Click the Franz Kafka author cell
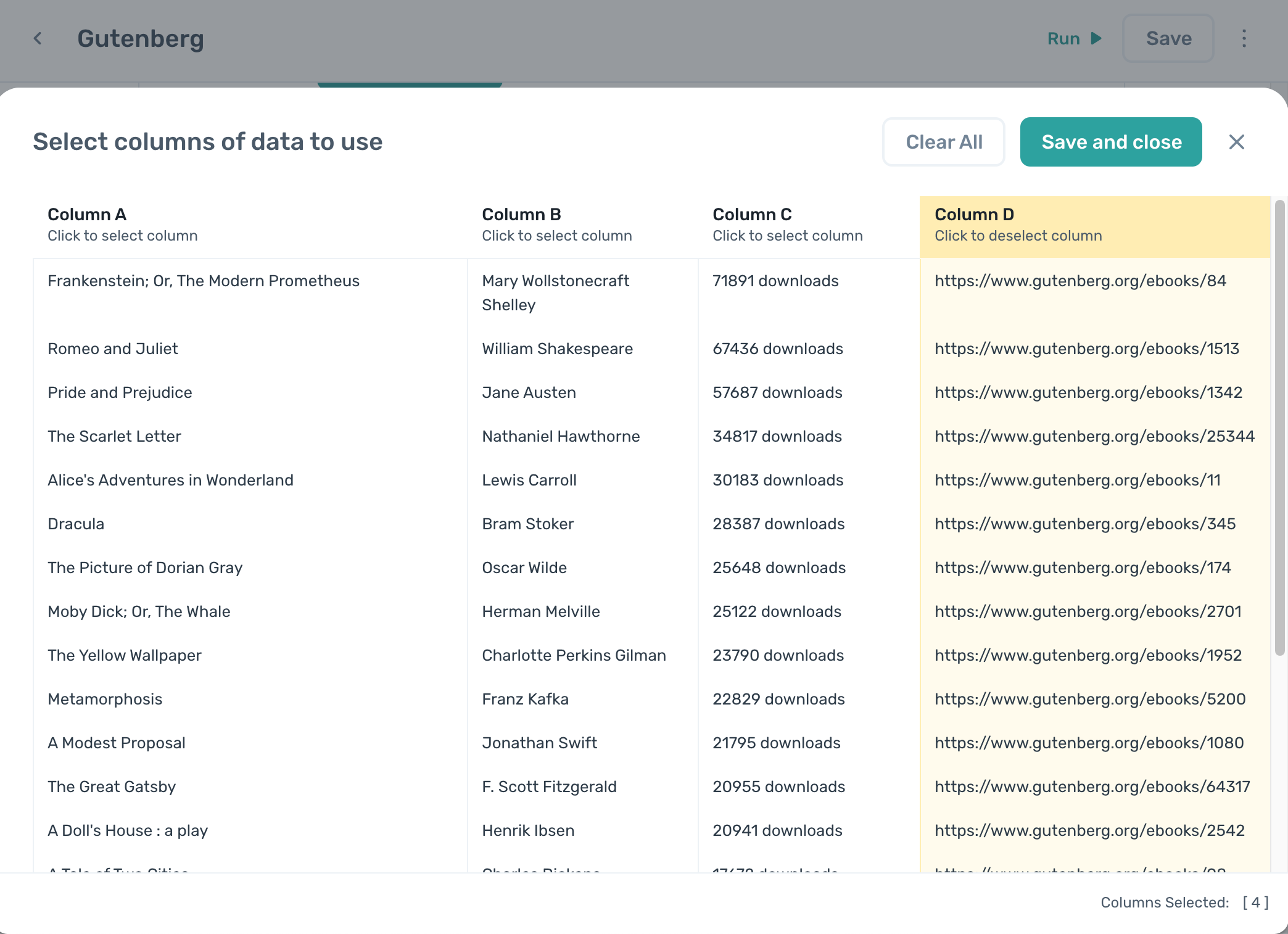The image size is (1288, 934). pyautogui.click(x=525, y=699)
